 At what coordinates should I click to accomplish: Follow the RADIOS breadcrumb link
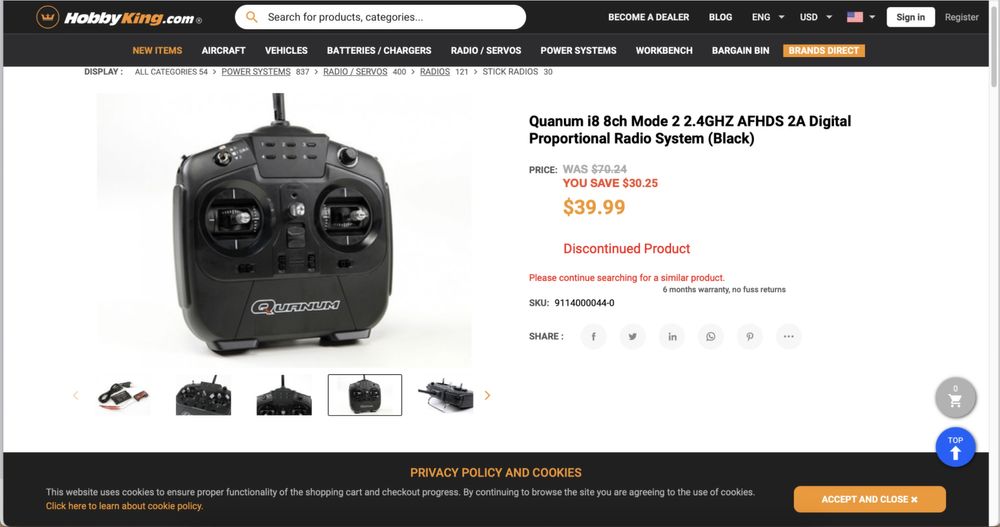pos(435,72)
